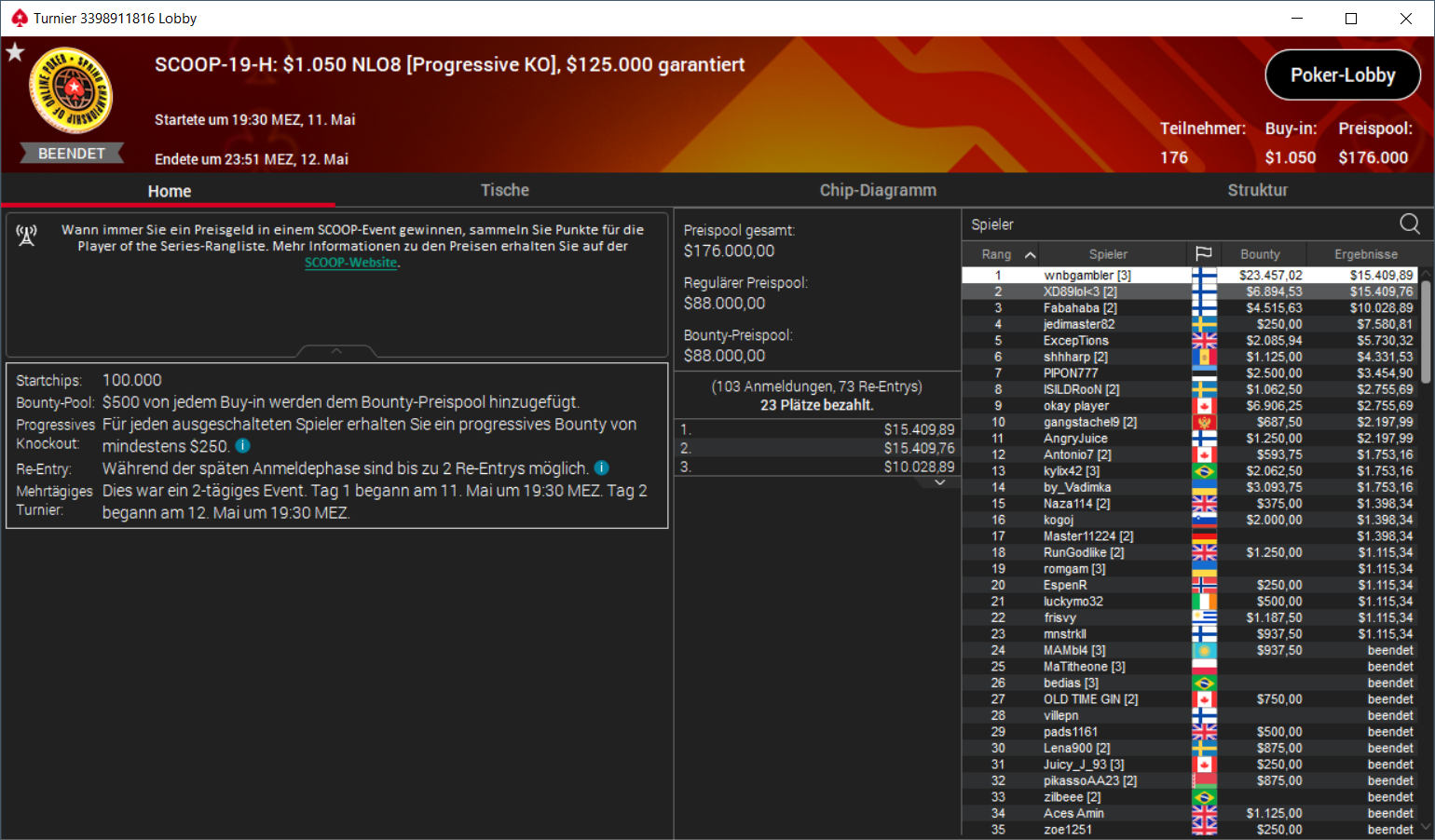Click the flag icon for MAMbl4

1204,650
